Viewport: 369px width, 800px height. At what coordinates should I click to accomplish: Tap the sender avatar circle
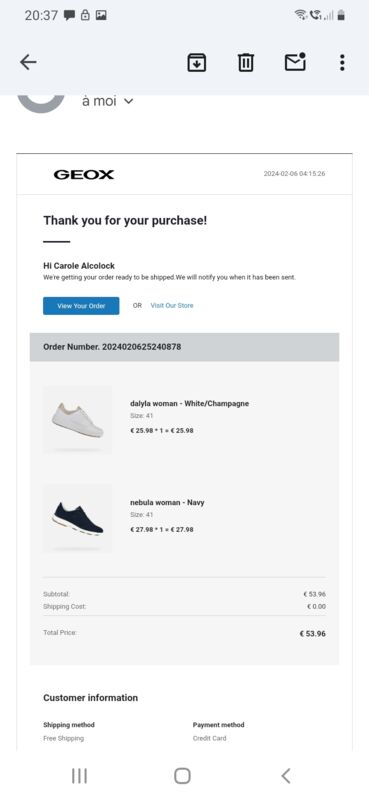click(41, 104)
